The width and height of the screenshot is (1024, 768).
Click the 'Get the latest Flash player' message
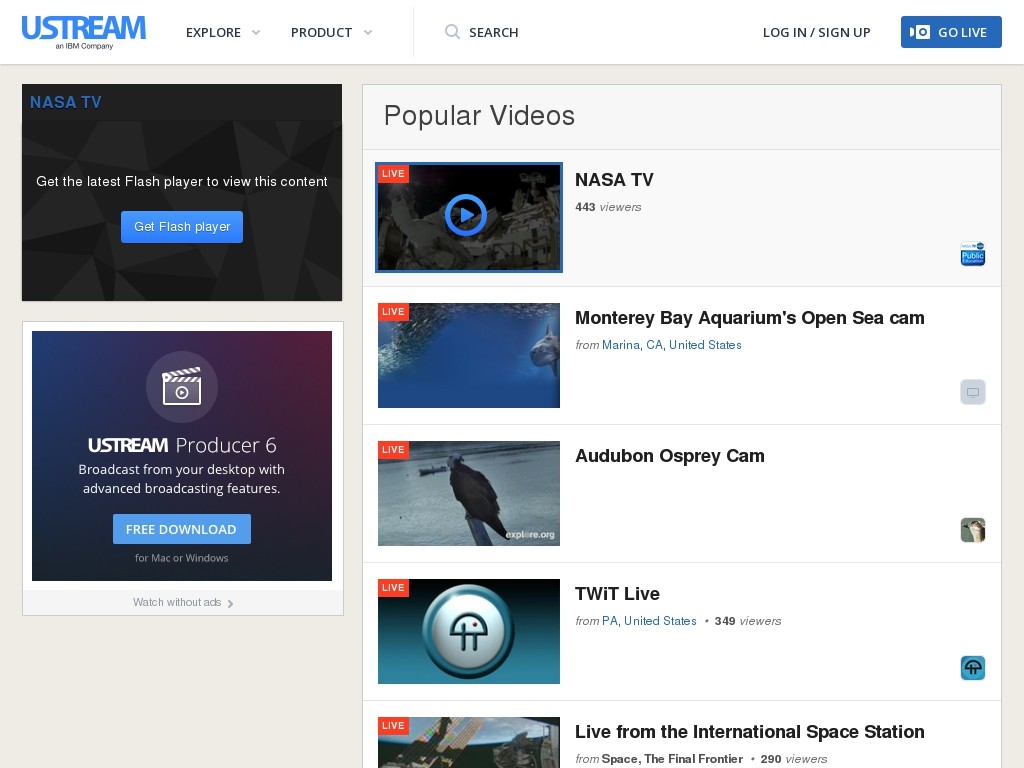[182, 182]
